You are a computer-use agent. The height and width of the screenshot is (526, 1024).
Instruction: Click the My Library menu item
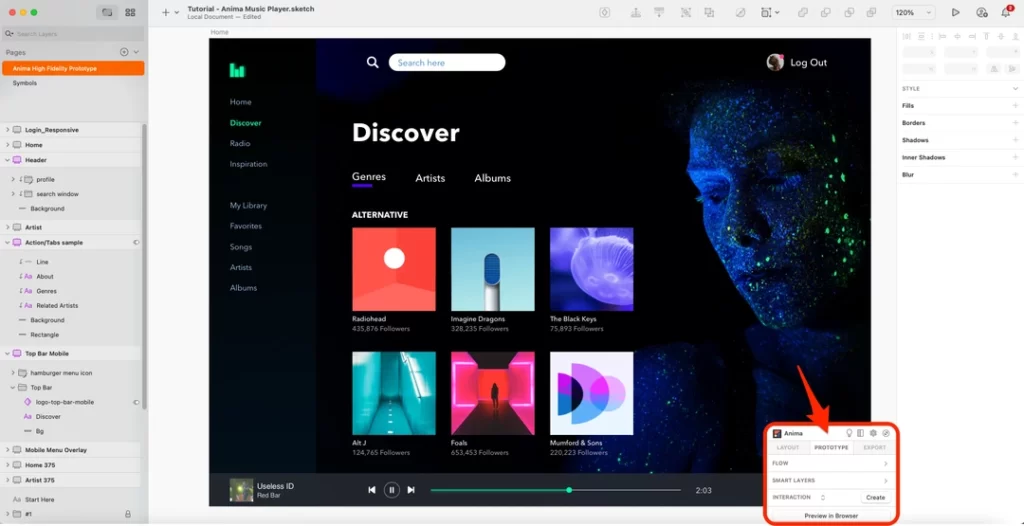tap(248, 205)
